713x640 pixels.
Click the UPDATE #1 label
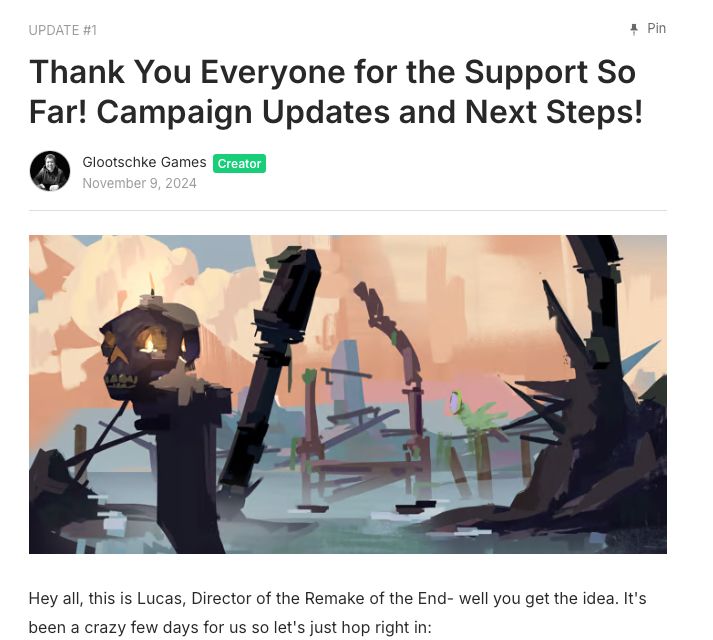tap(62, 30)
